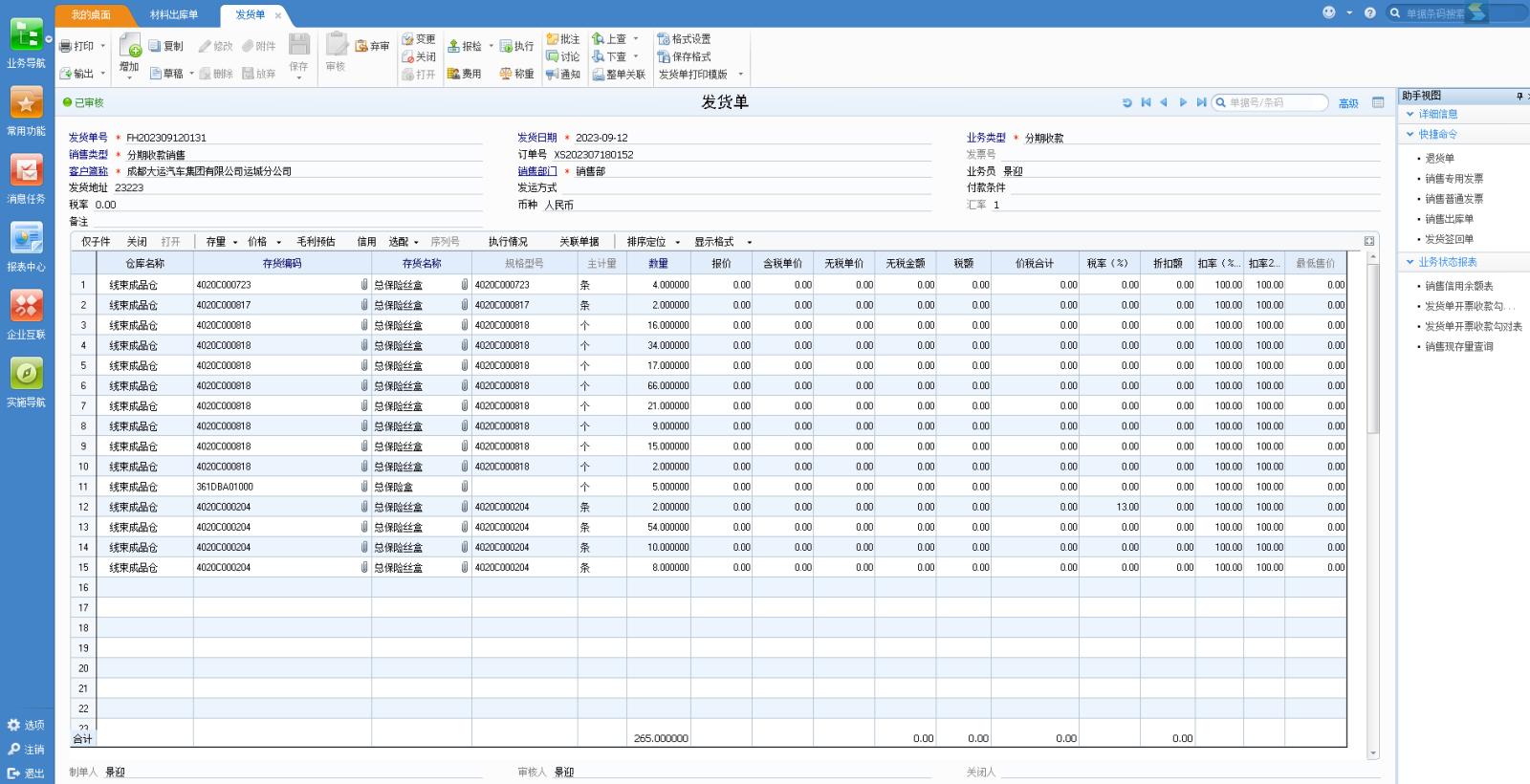Click the 打印 (Print) toolbar icon
This screenshot has width=1530, height=784.
coord(66,46)
